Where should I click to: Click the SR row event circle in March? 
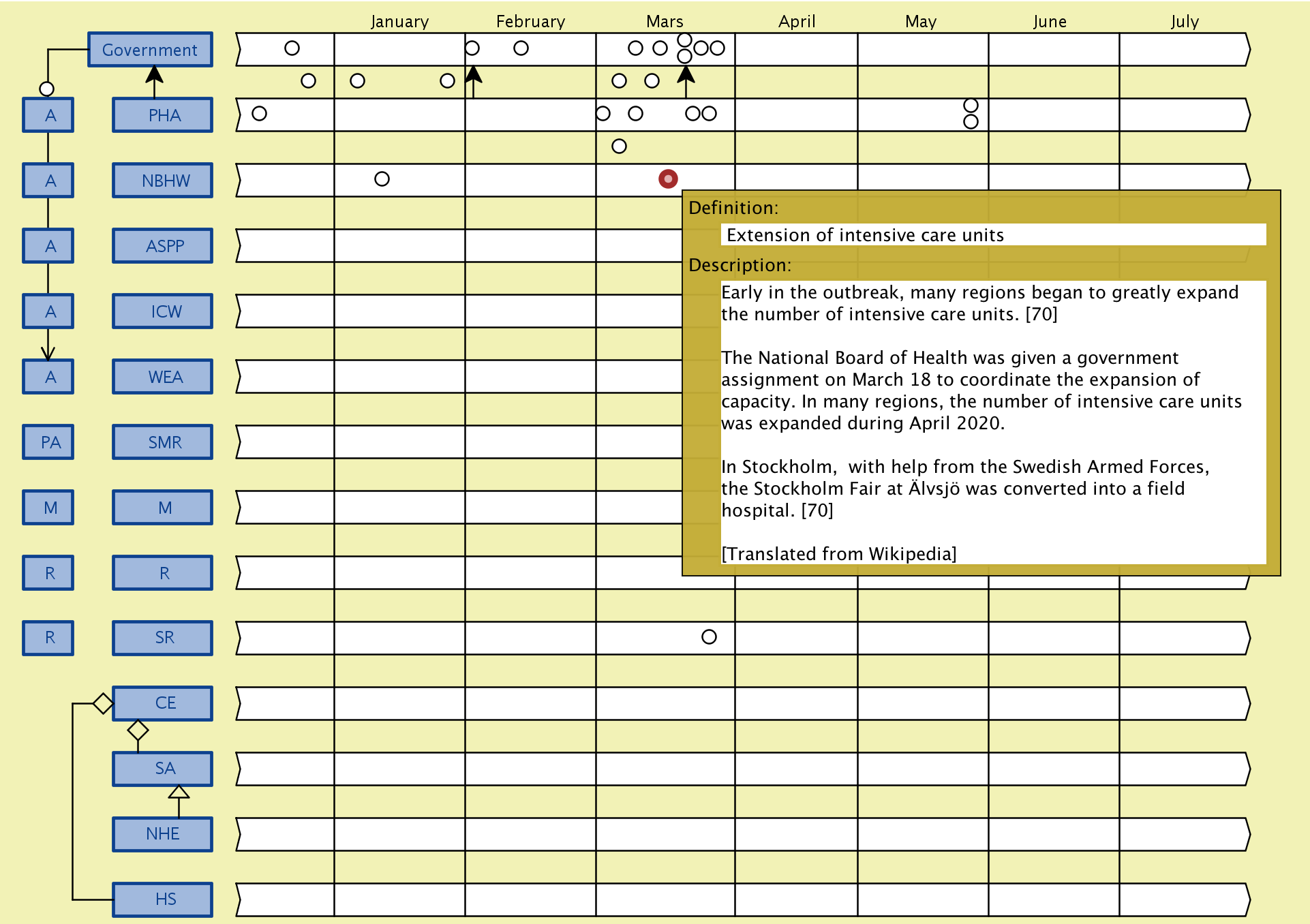709,637
